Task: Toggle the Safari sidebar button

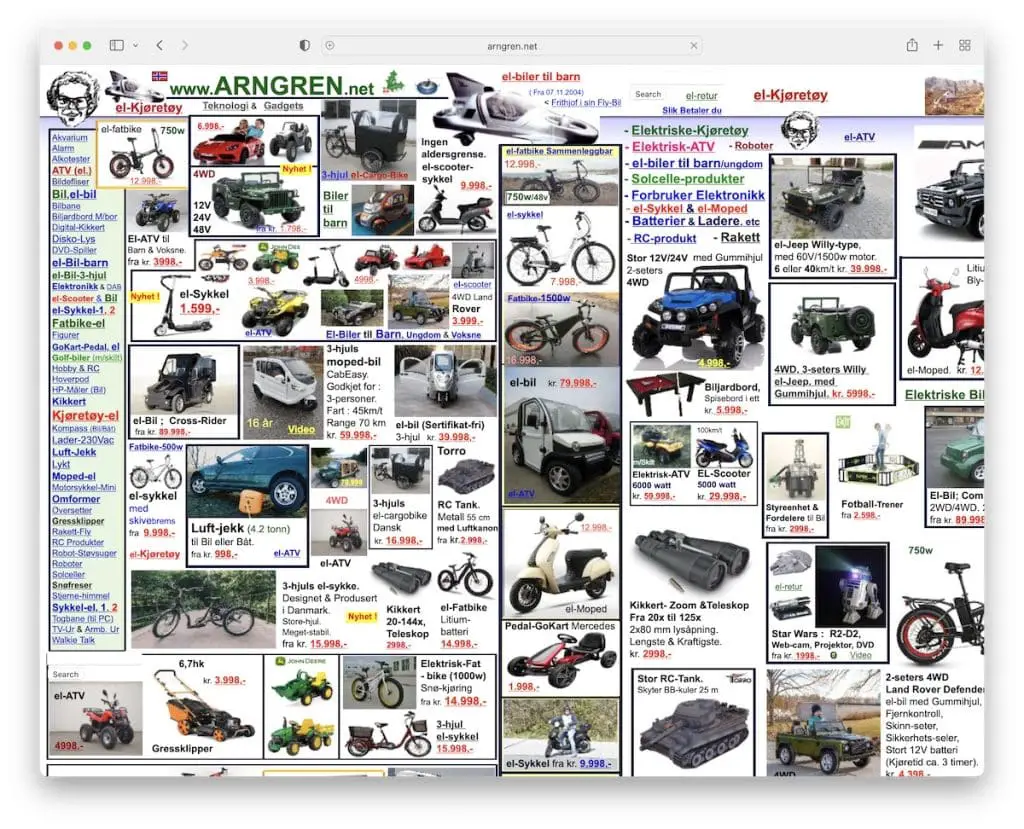Action: pos(117,45)
